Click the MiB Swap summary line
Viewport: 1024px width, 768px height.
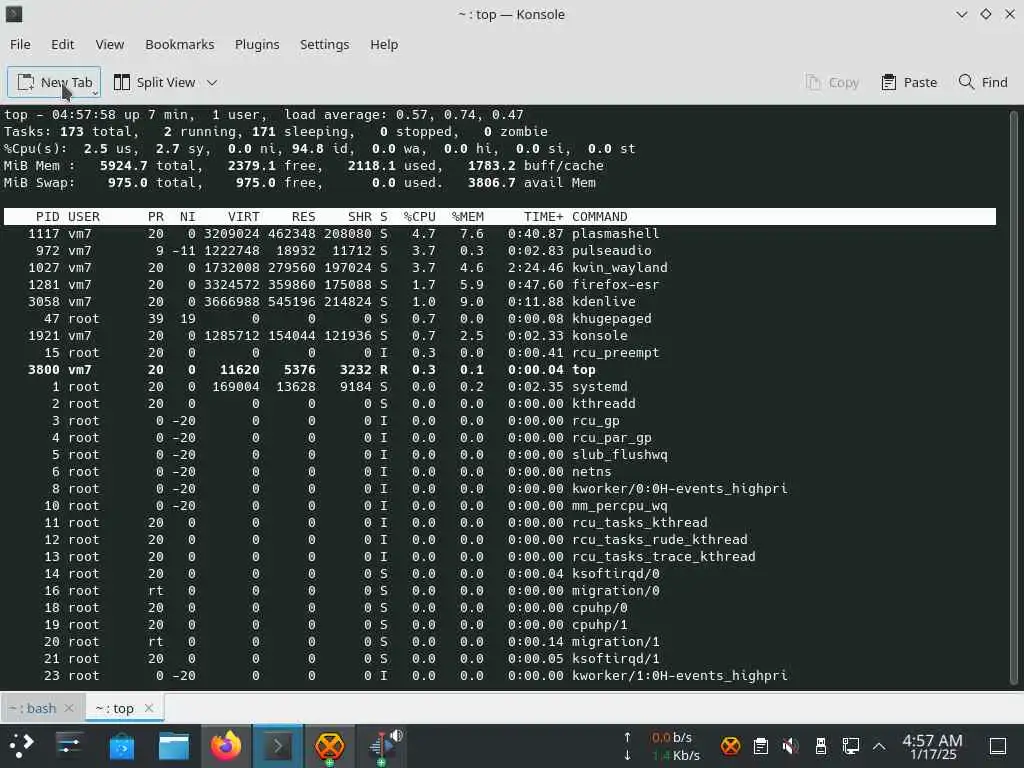point(300,183)
